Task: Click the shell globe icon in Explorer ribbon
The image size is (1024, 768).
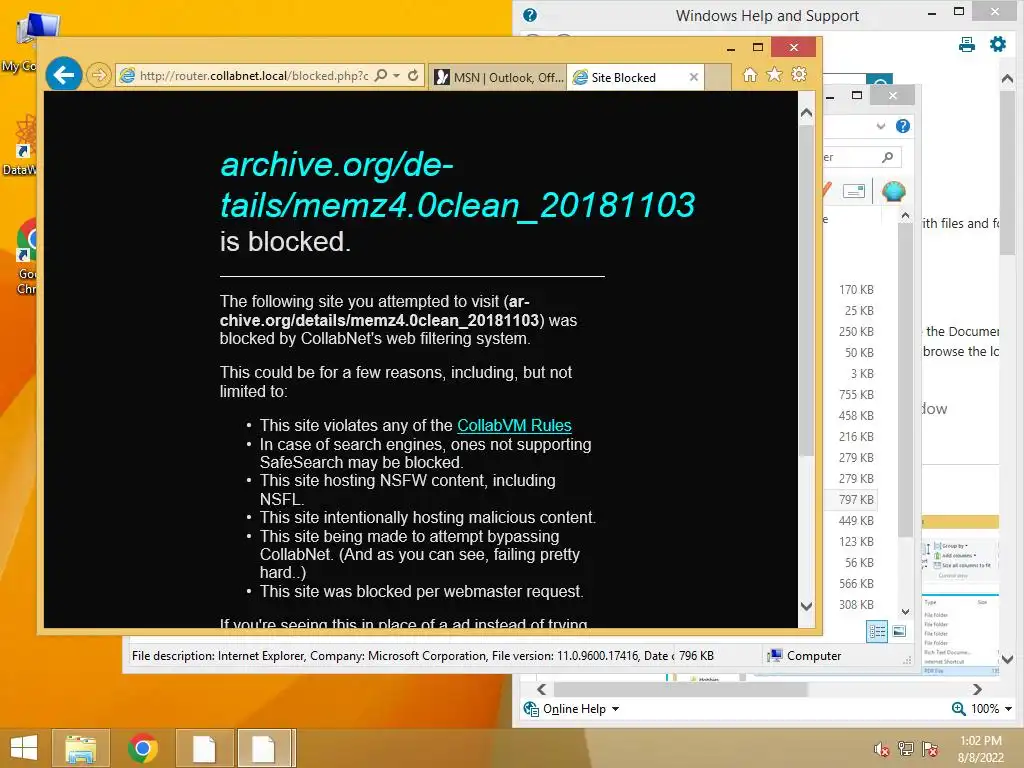Action: [x=893, y=191]
